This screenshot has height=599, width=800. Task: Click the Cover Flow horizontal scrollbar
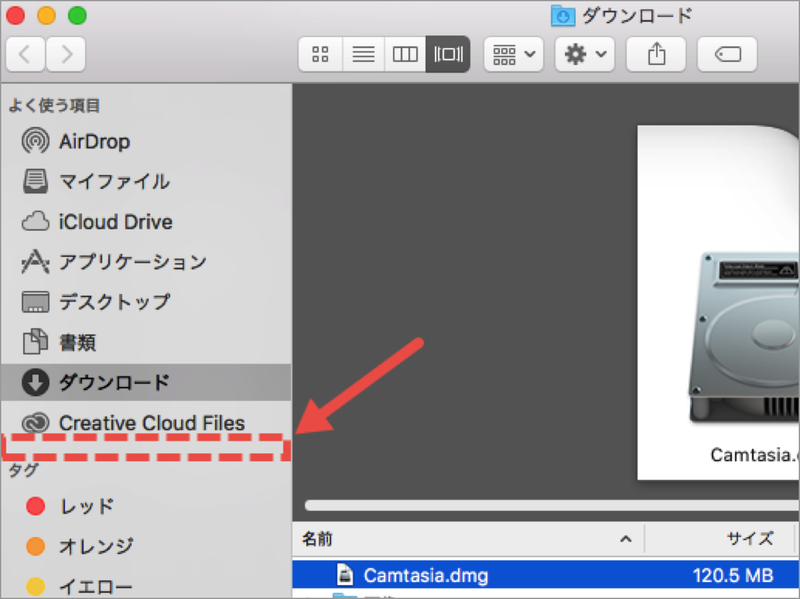(x=552, y=505)
